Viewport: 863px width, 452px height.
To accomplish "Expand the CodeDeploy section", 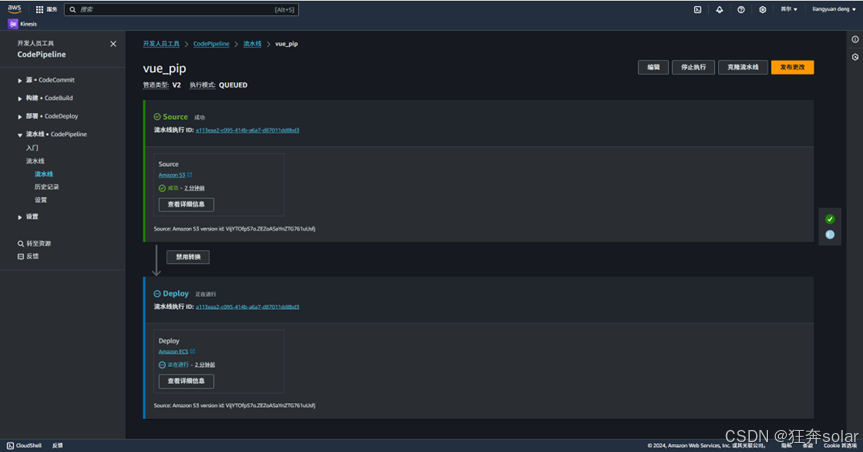I will click(20, 117).
